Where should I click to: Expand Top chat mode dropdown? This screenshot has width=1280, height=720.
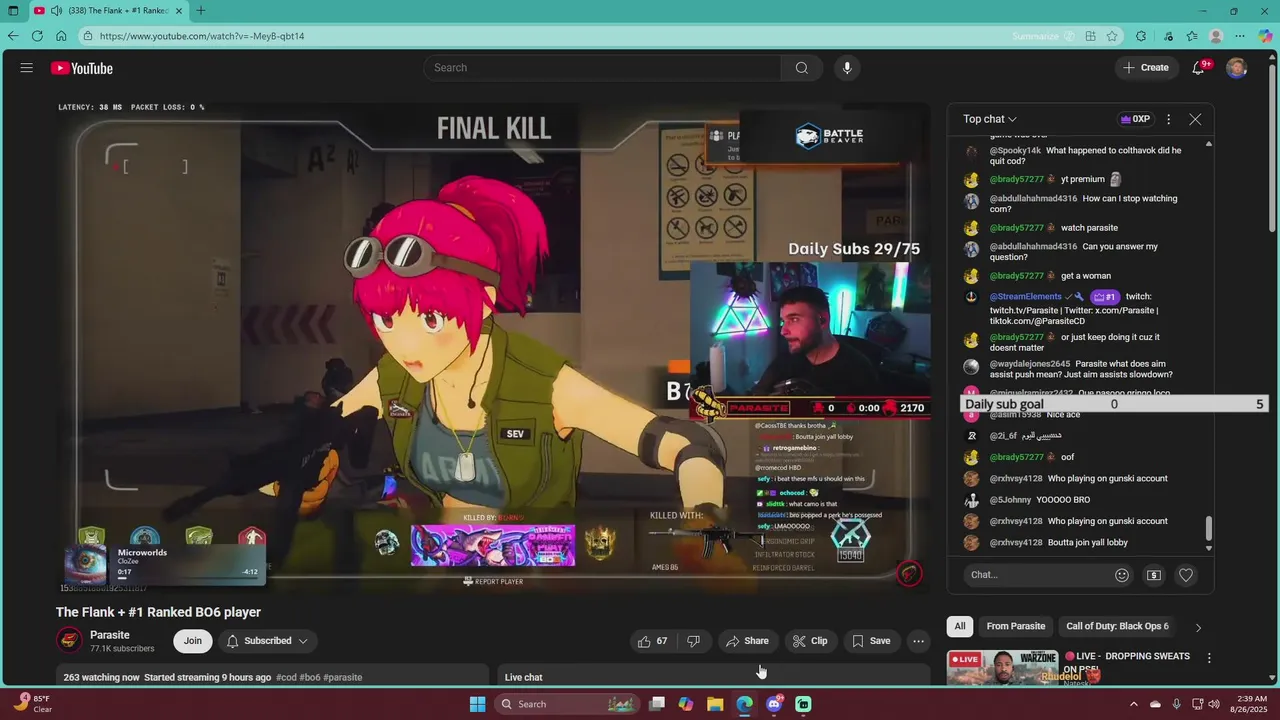tap(990, 119)
